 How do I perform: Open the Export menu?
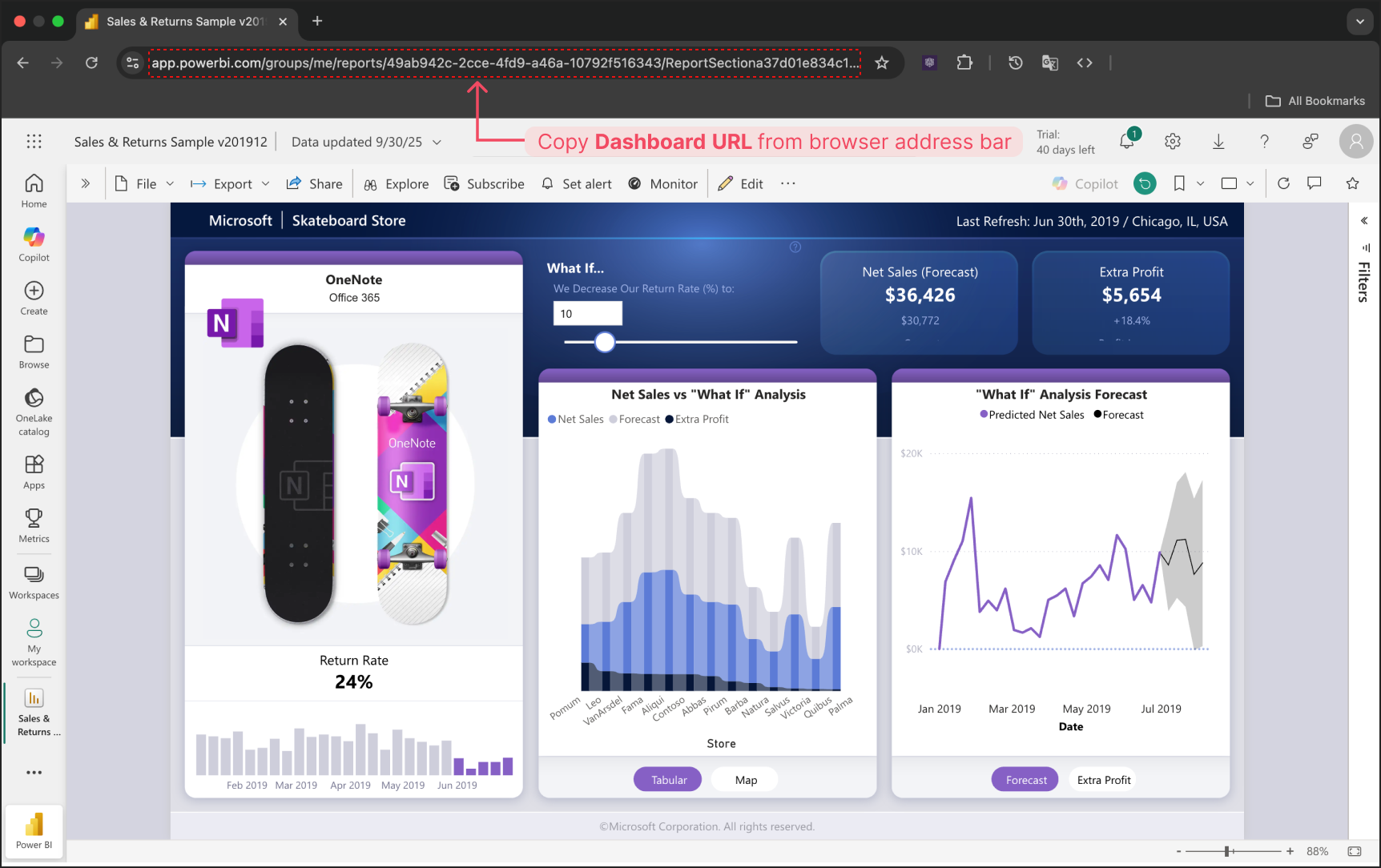click(x=231, y=184)
